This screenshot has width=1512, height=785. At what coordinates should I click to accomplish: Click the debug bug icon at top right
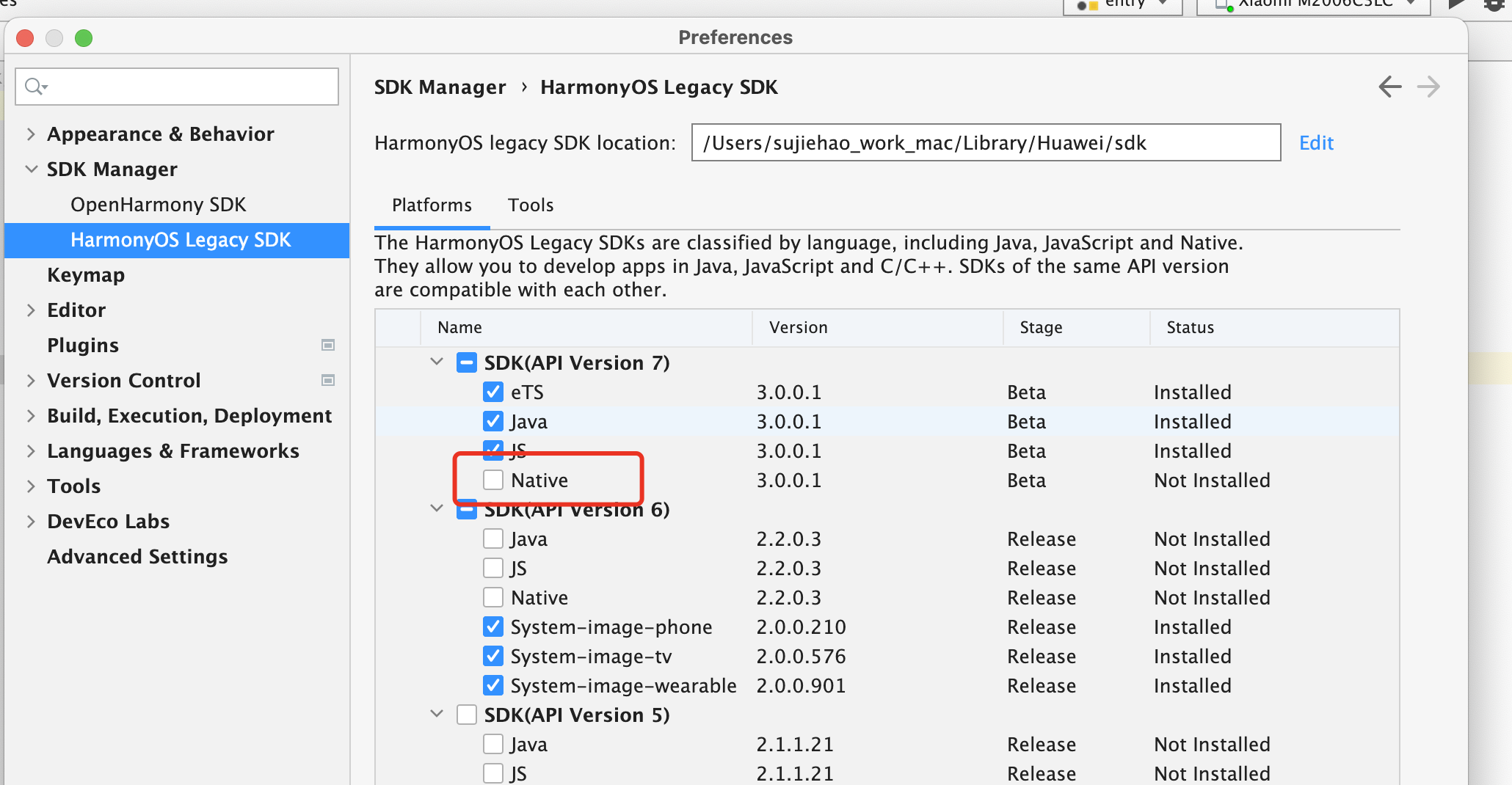tap(1494, 4)
